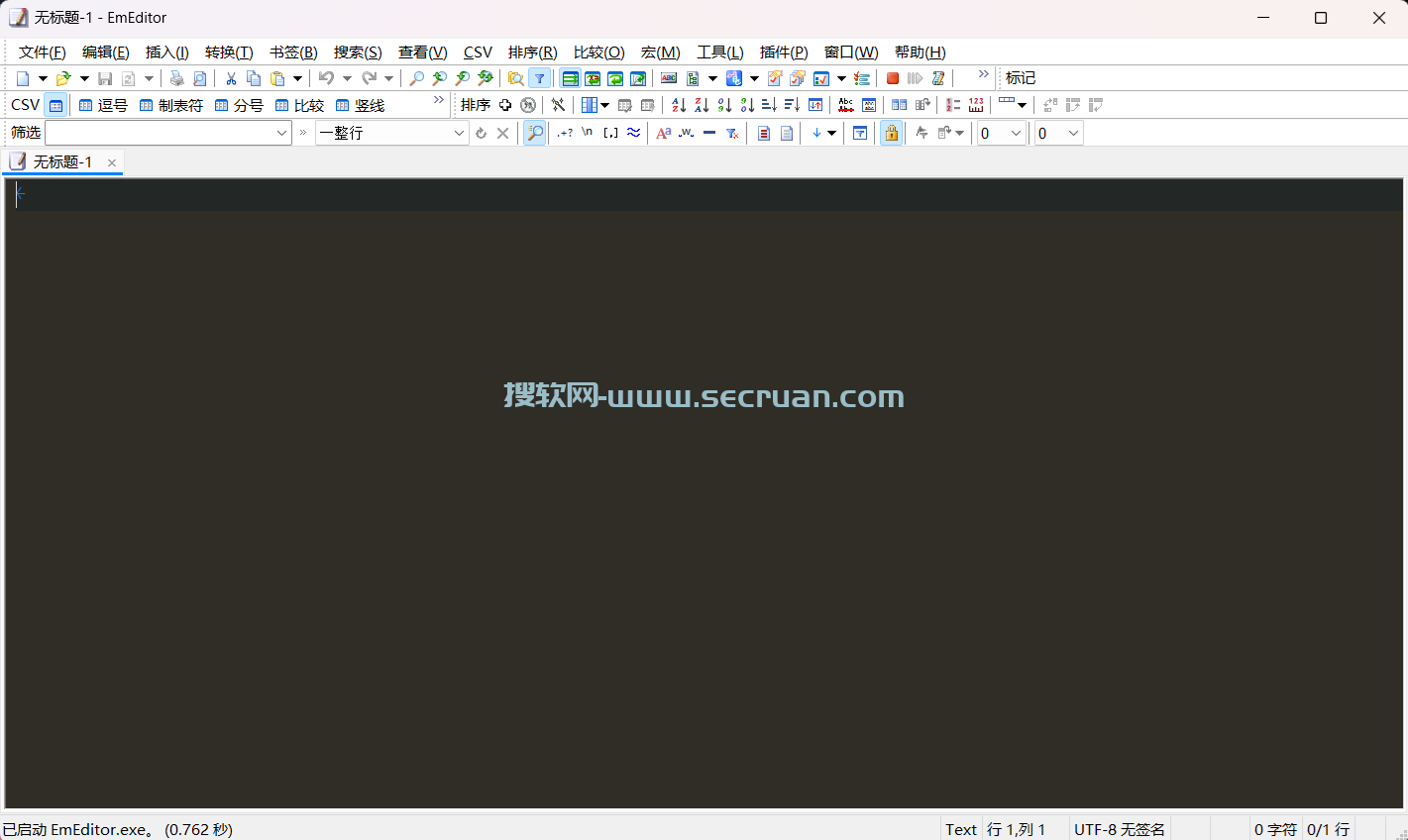The width and height of the screenshot is (1408, 840).
Task: Expand CSV toolbar overflow chevron
Action: (438, 100)
